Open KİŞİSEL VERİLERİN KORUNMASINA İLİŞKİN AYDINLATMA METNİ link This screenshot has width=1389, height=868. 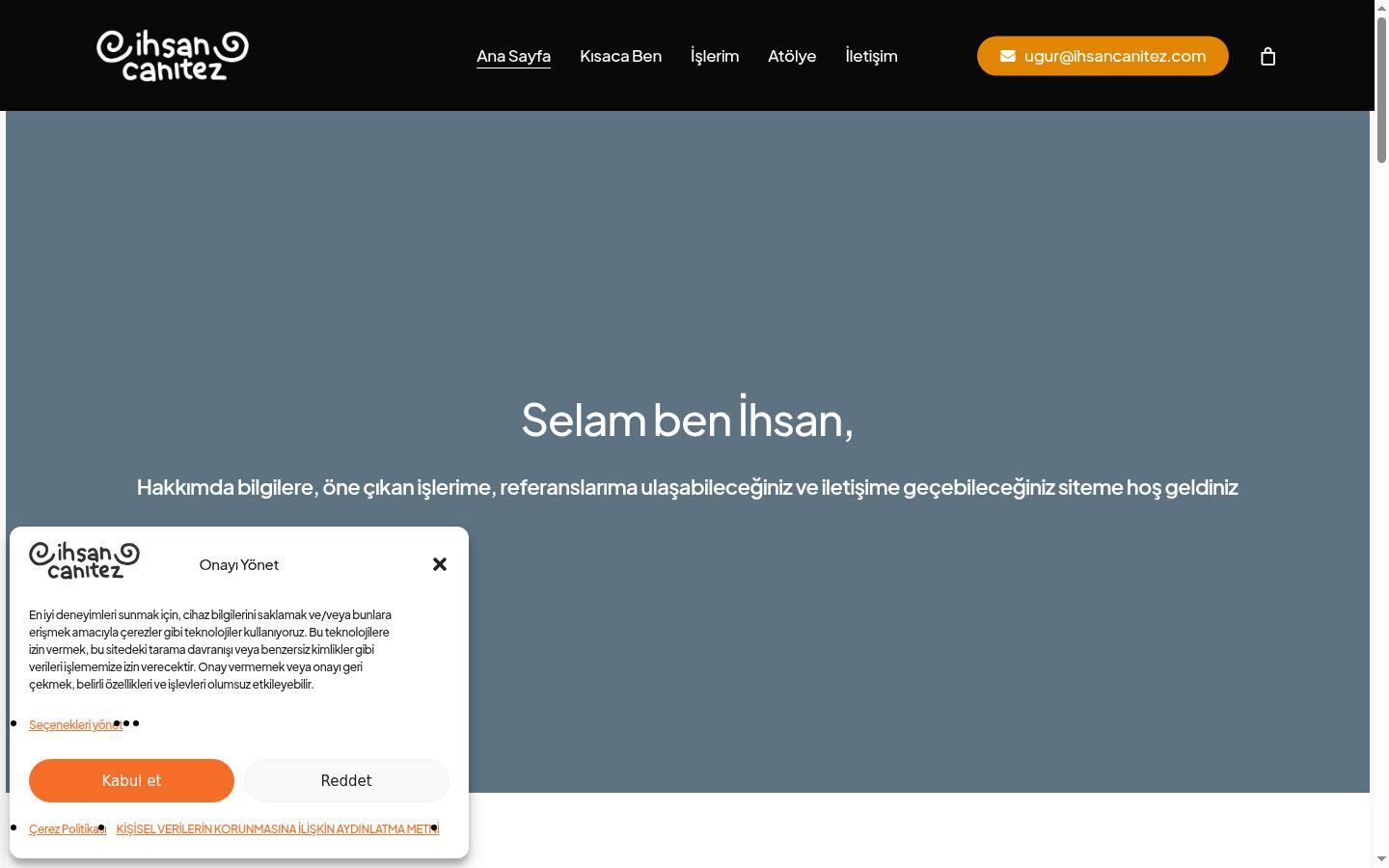point(278,829)
